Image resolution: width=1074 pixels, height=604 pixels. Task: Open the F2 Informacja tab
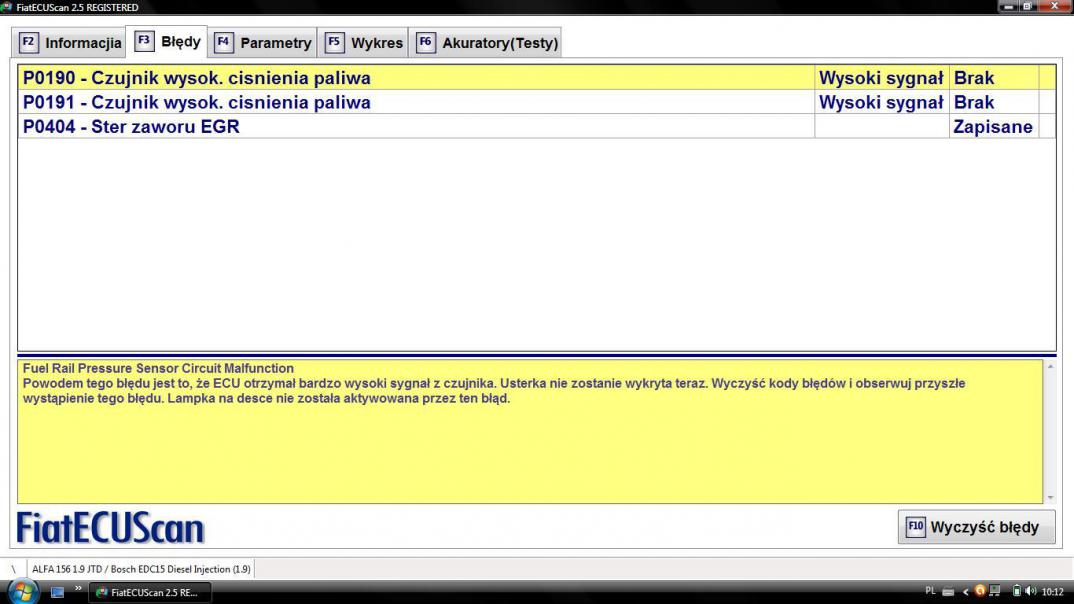coord(69,43)
